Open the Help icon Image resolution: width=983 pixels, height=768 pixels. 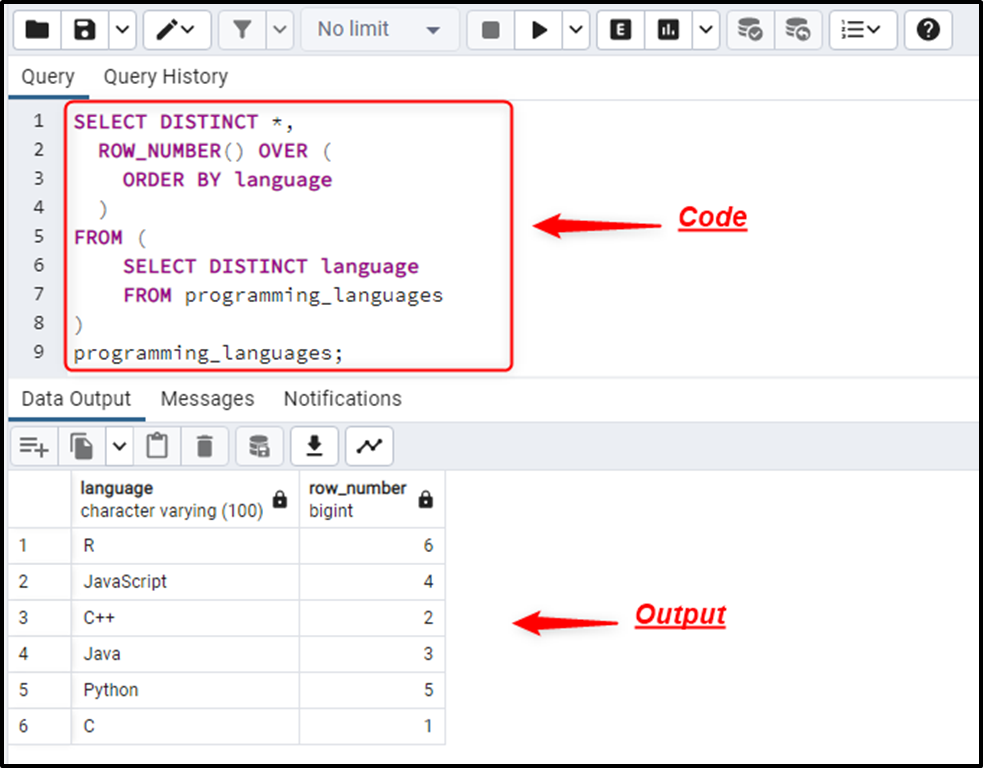(928, 30)
